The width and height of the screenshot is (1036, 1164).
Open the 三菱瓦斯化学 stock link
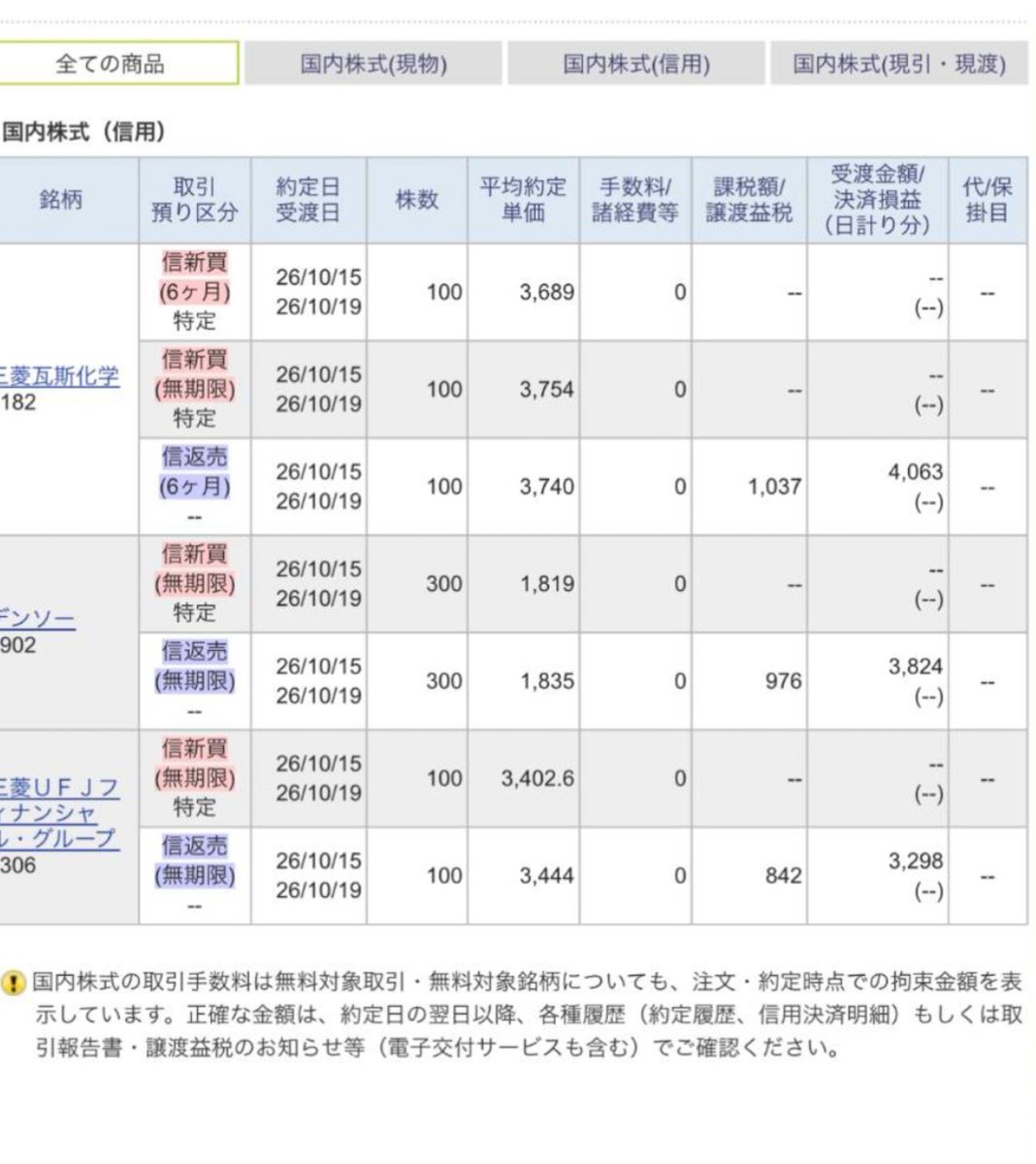(60, 376)
